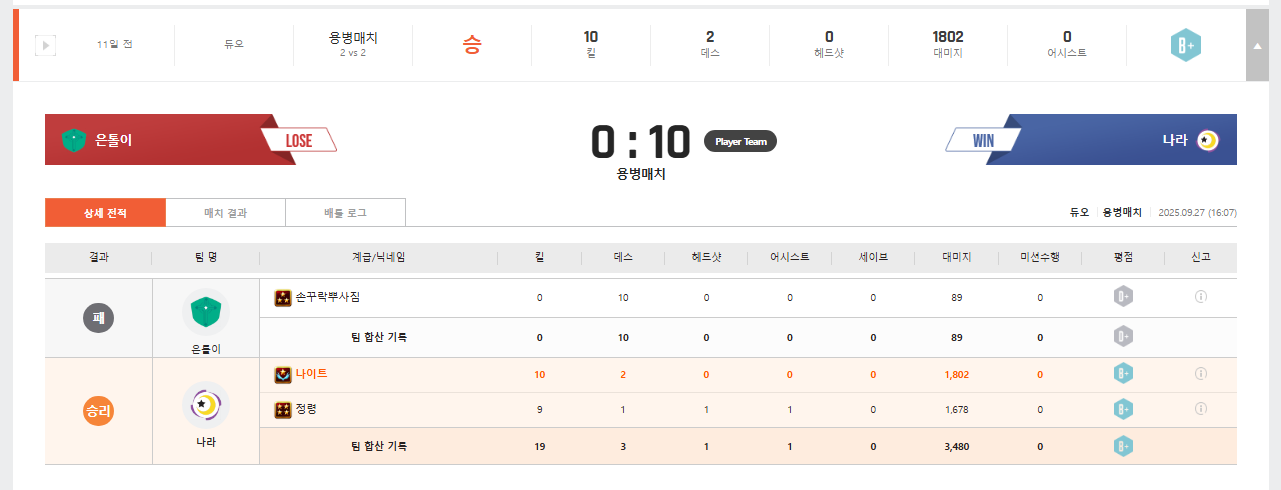This screenshot has height=490, width=1281.
Task: Open player 나이트 profile link
Action: (x=311, y=374)
